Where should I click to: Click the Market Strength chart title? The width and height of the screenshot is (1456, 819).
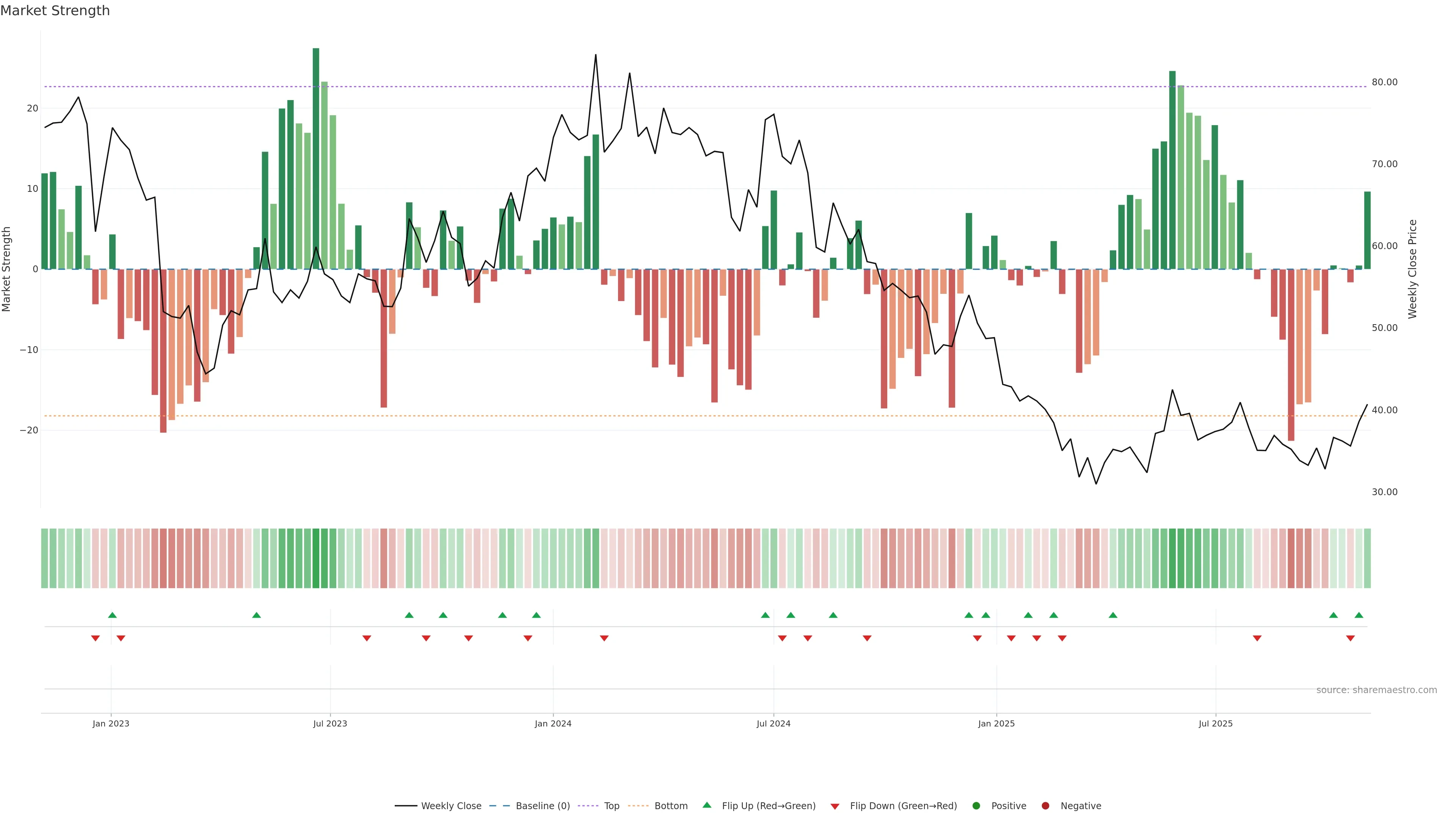coord(55,11)
